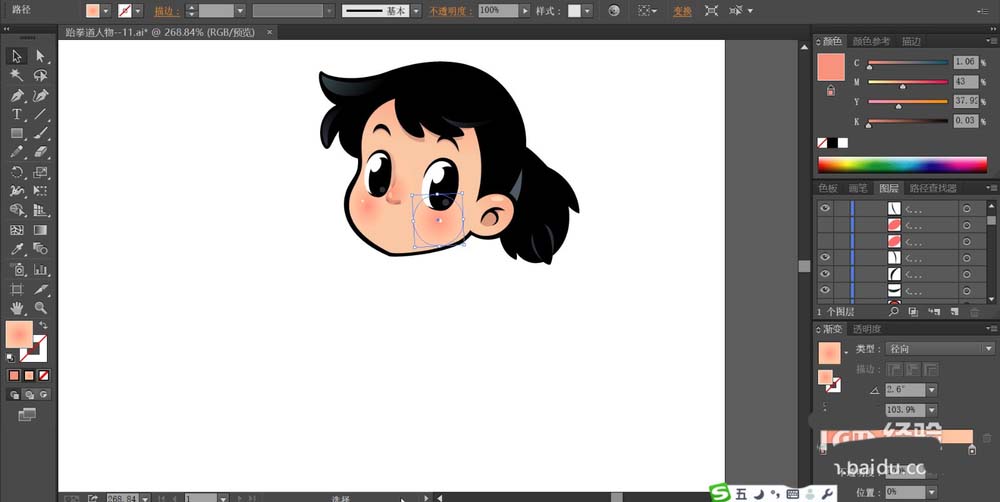The image size is (1000, 502).
Task: Click the 描边 stroke link in control bar
Action: [x=167, y=11]
